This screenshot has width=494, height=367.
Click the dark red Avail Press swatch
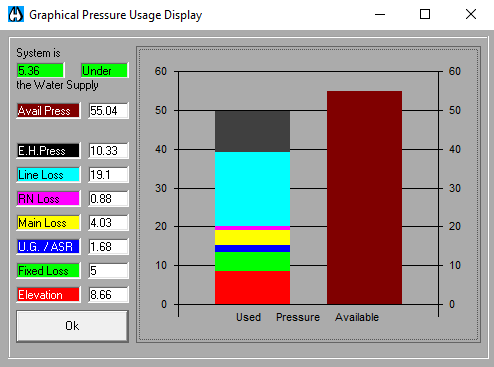pos(48,111)
